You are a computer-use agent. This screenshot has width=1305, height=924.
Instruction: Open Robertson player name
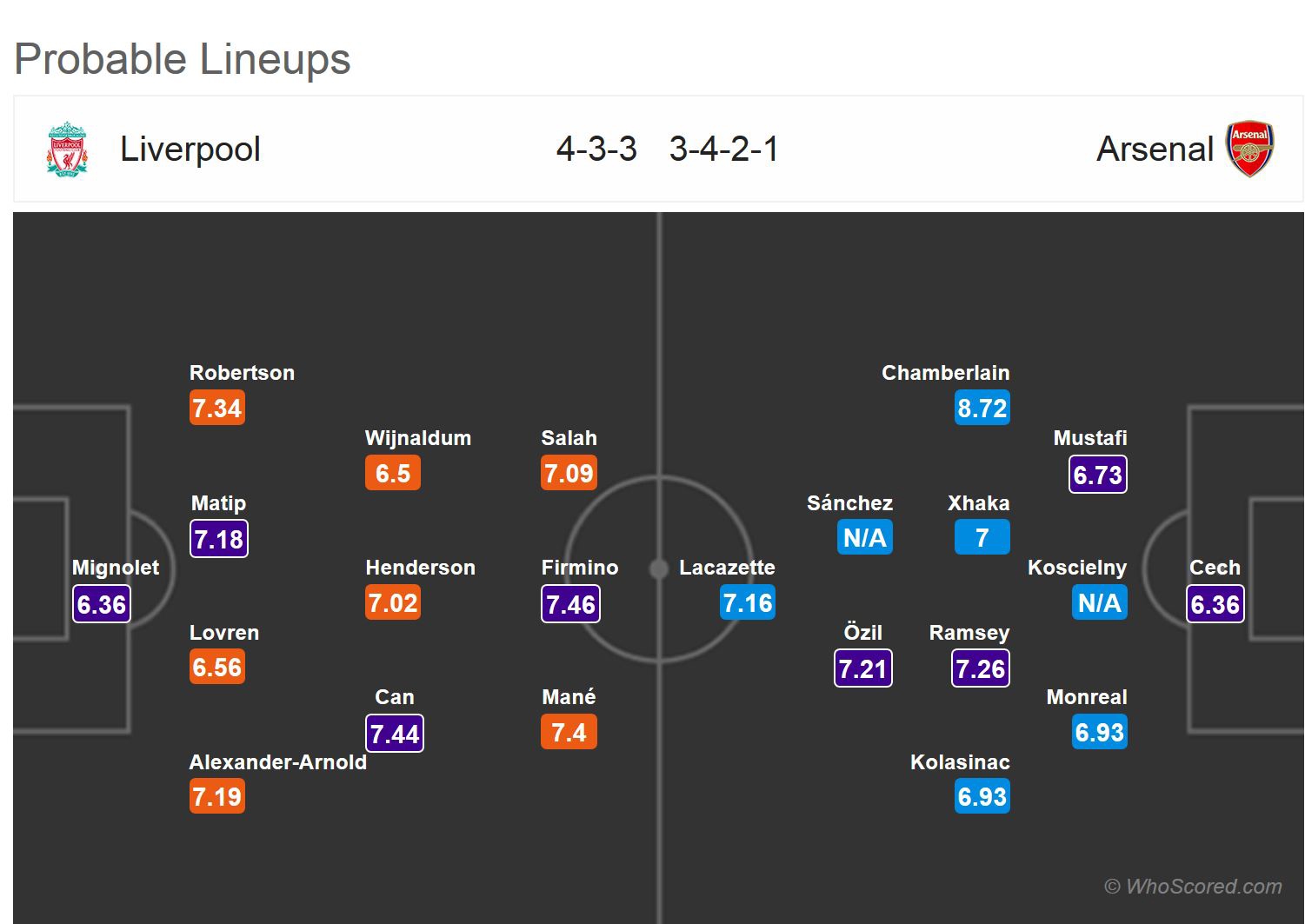tap(242, 373)
